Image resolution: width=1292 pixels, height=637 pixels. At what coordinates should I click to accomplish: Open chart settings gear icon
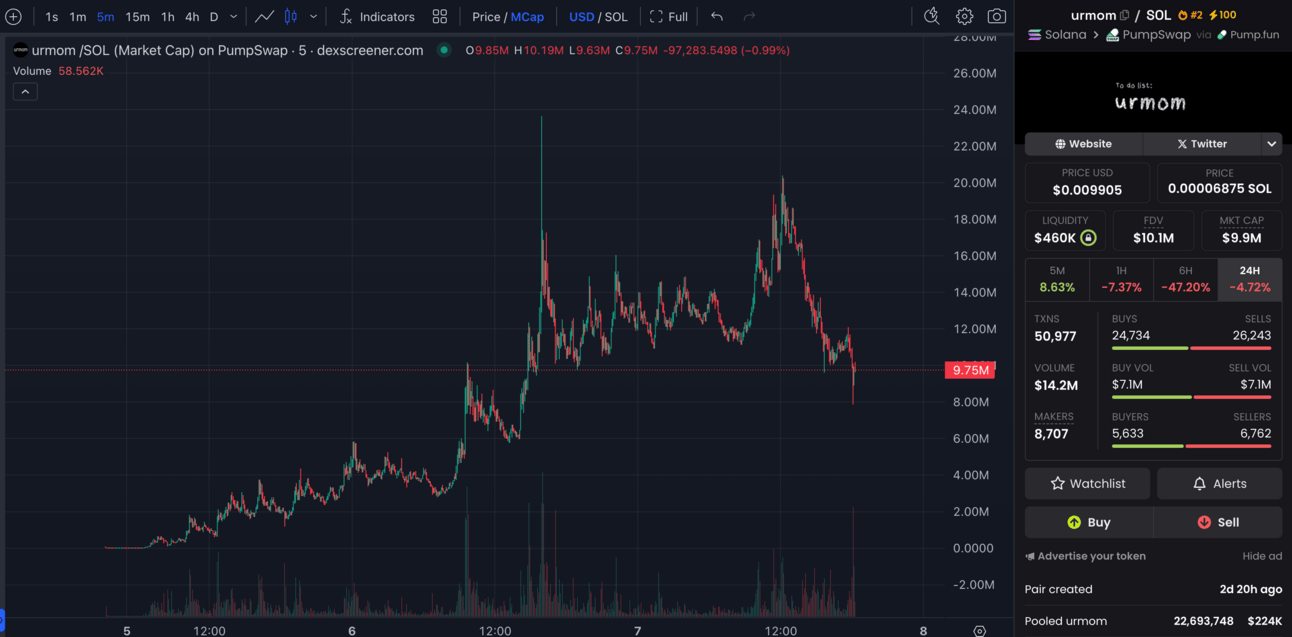(964, 17)
